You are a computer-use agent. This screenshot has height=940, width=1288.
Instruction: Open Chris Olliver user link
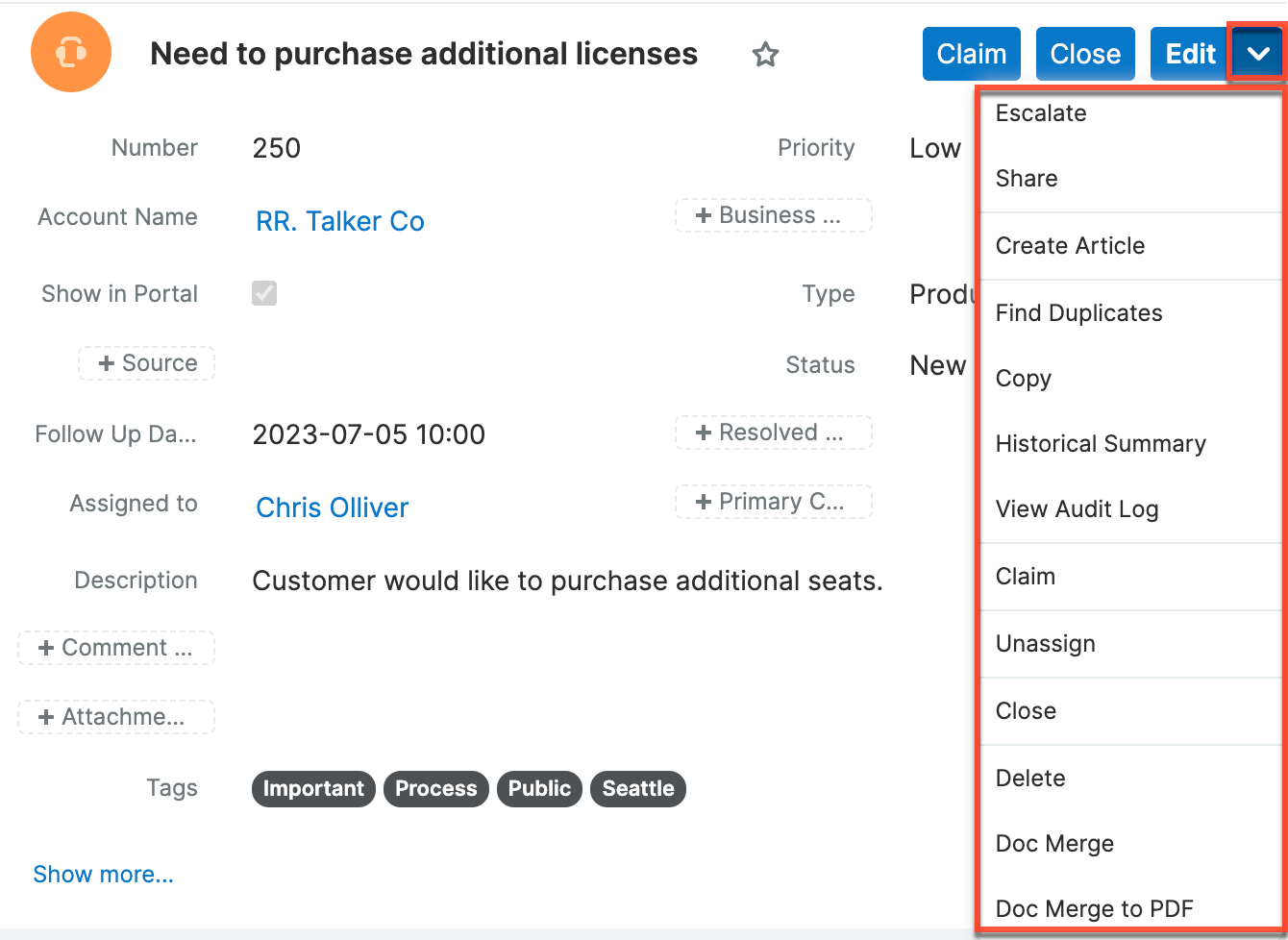coord(332,507)
